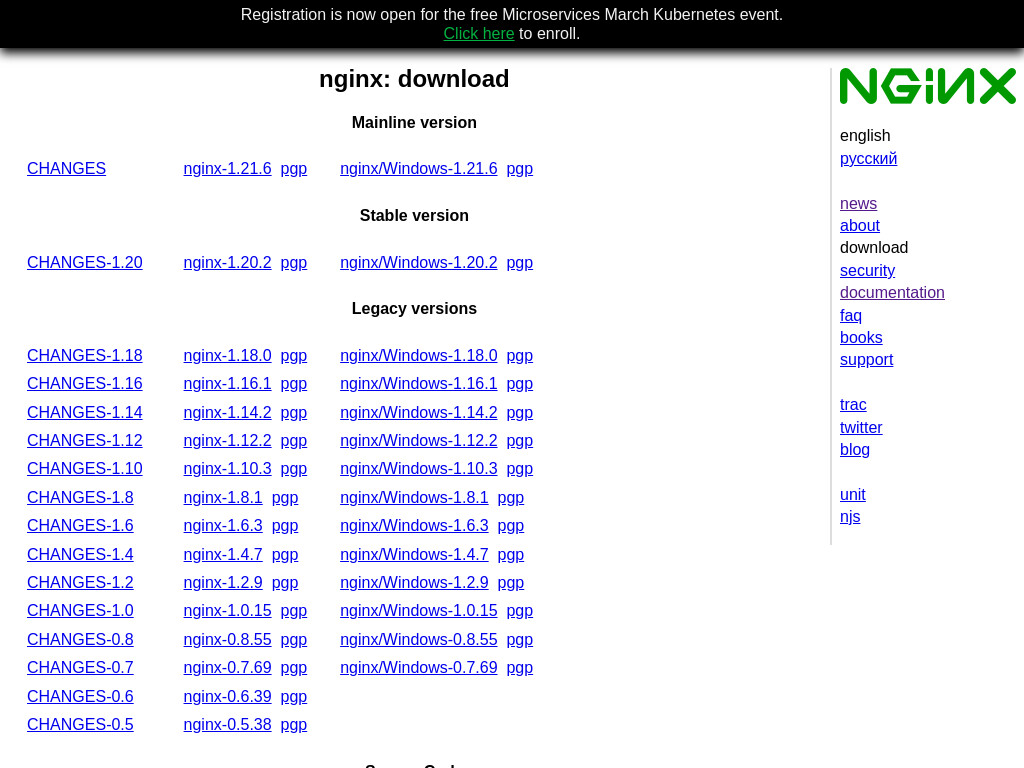Screen dimensions: 1024x768
Task: Open the books page
Action: (x=861, y=338)
